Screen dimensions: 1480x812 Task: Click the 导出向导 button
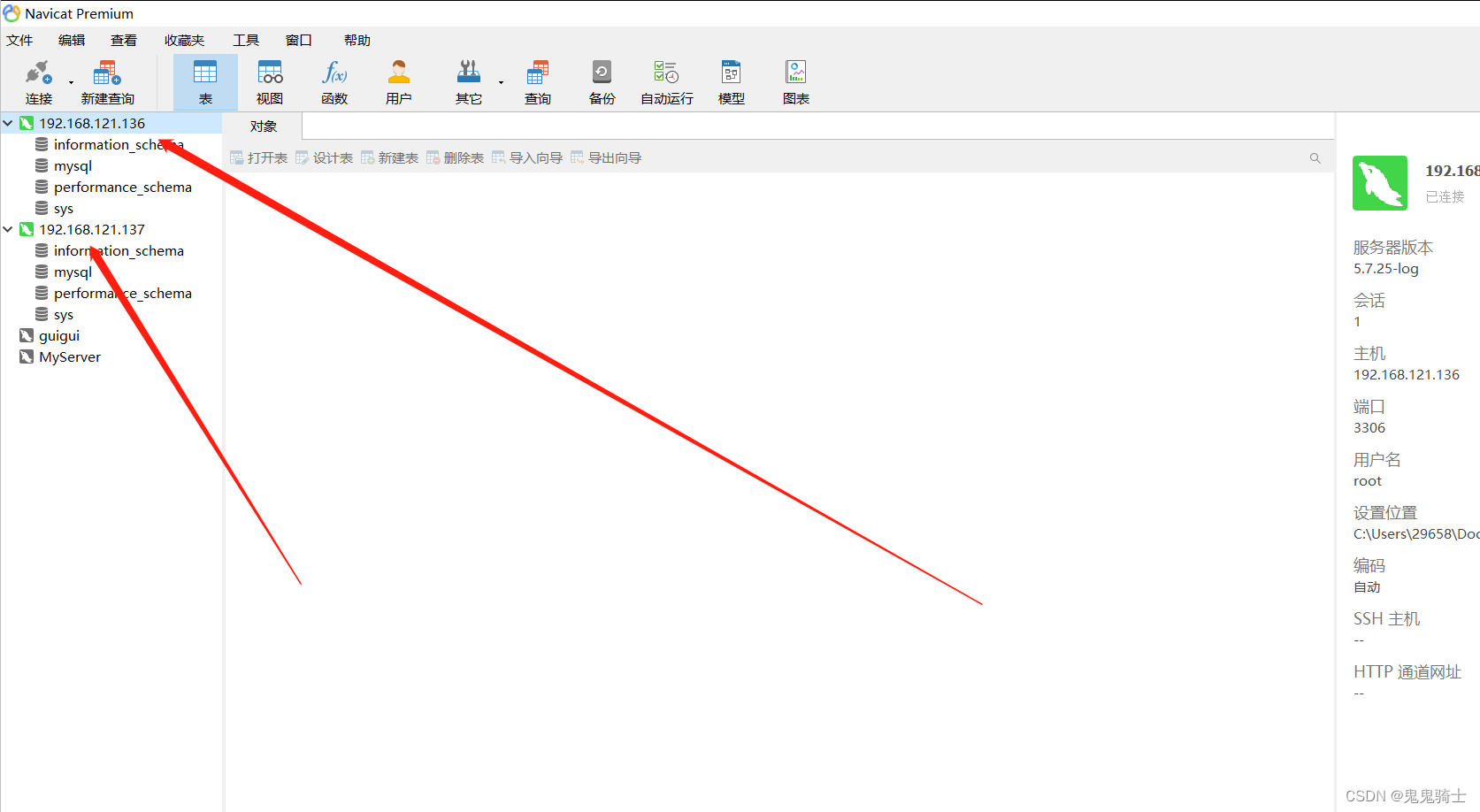coord(607,158)
